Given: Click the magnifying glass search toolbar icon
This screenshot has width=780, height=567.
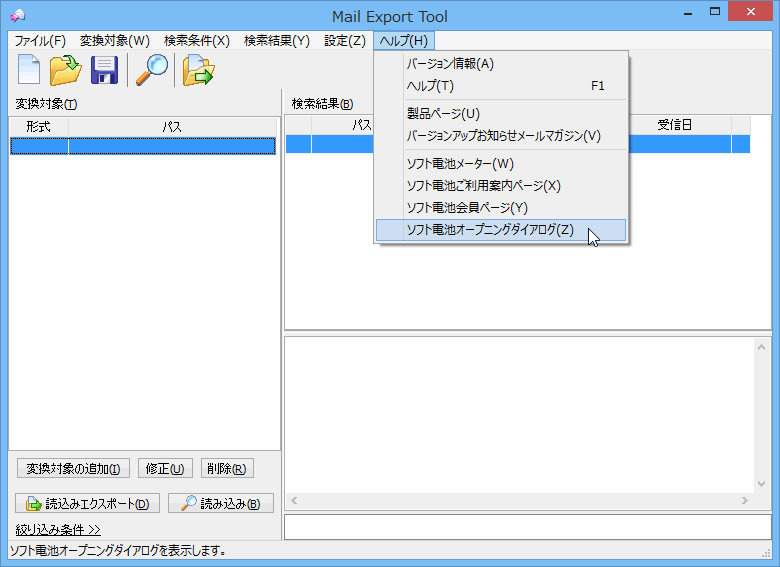Looking at the screenshot, I should click(152, 70).
